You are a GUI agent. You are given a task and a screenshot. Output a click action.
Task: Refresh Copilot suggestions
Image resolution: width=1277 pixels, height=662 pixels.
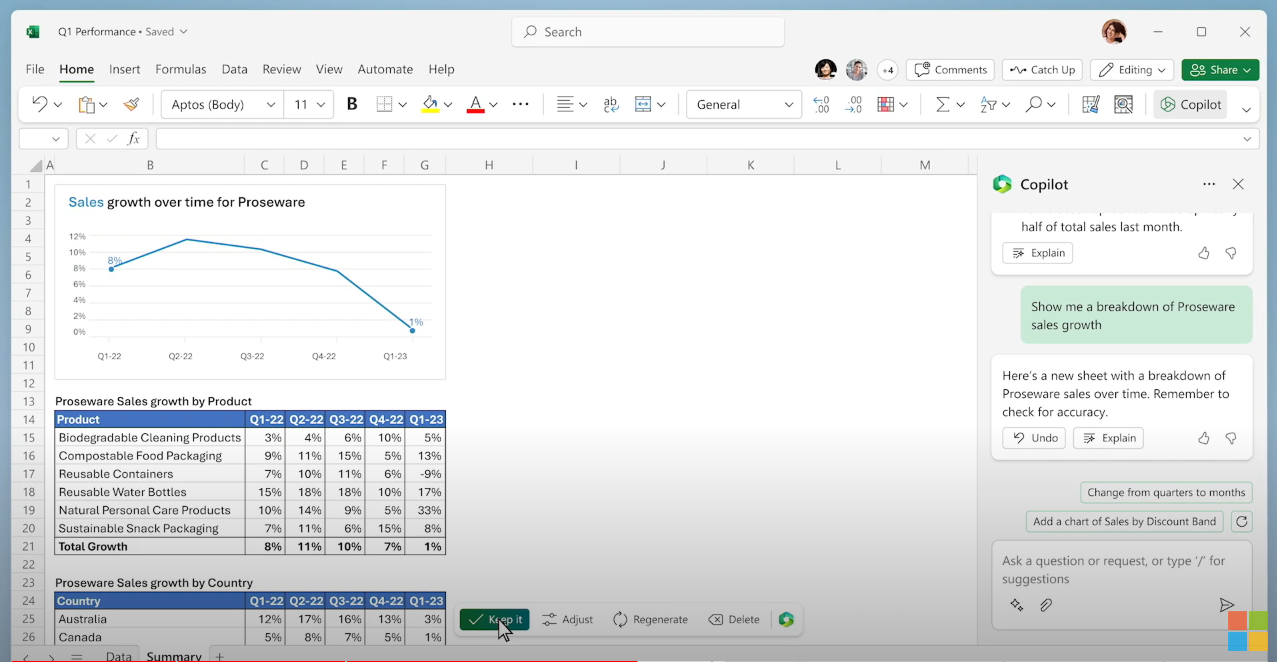coord(1241,521)
